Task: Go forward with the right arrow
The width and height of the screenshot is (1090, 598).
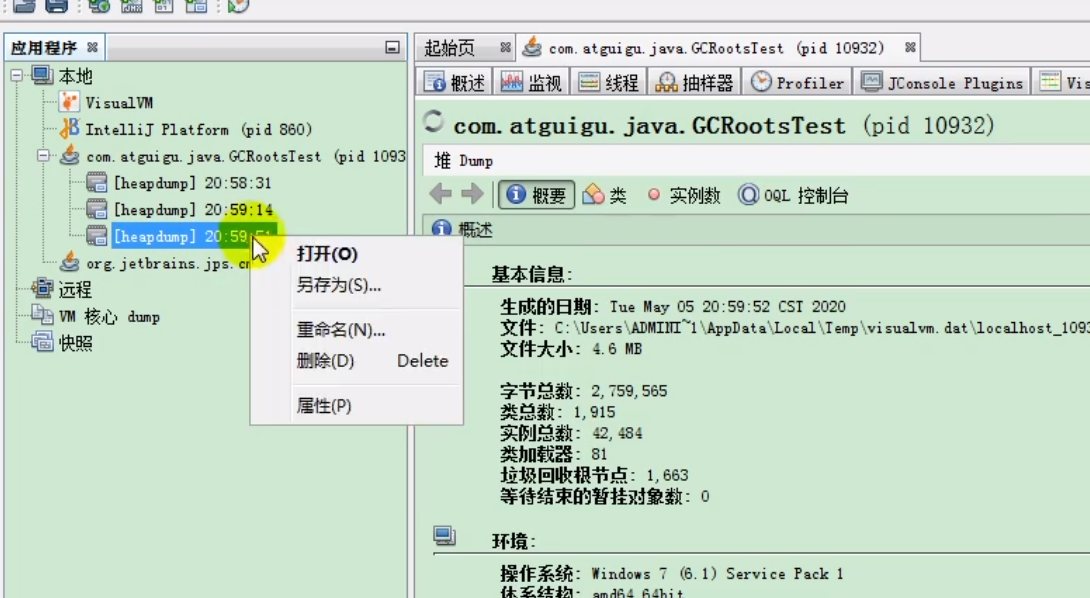Action: click(x=472, y=194)
